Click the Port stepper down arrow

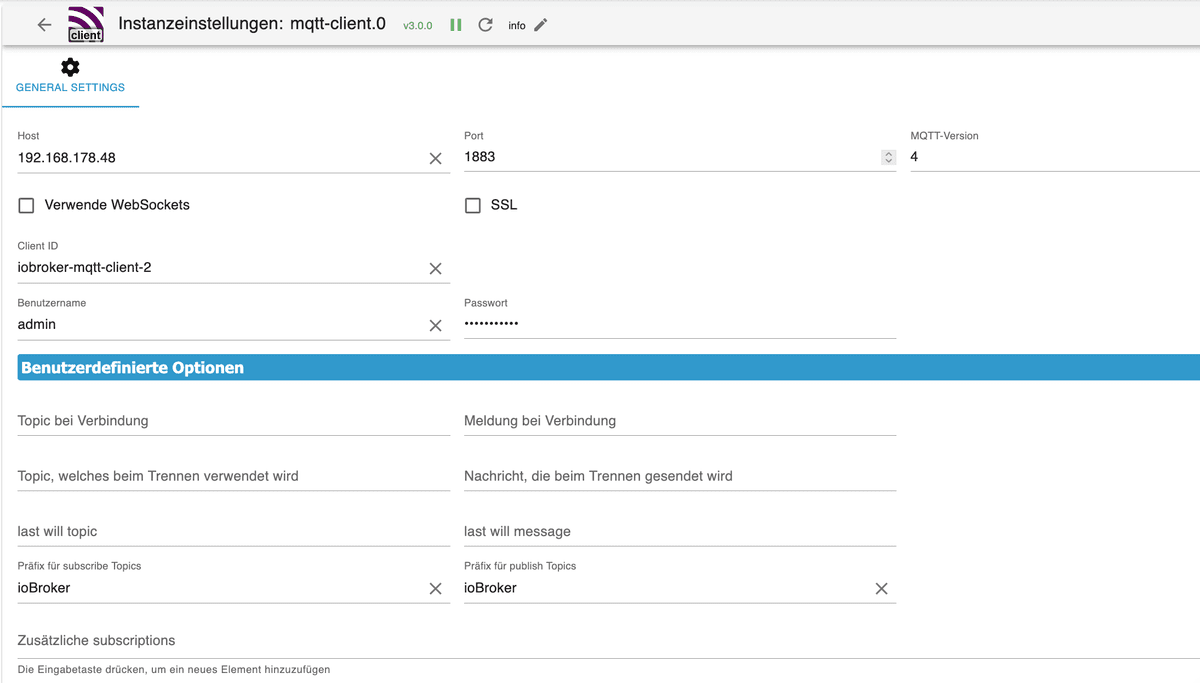[x=888, y=161]
